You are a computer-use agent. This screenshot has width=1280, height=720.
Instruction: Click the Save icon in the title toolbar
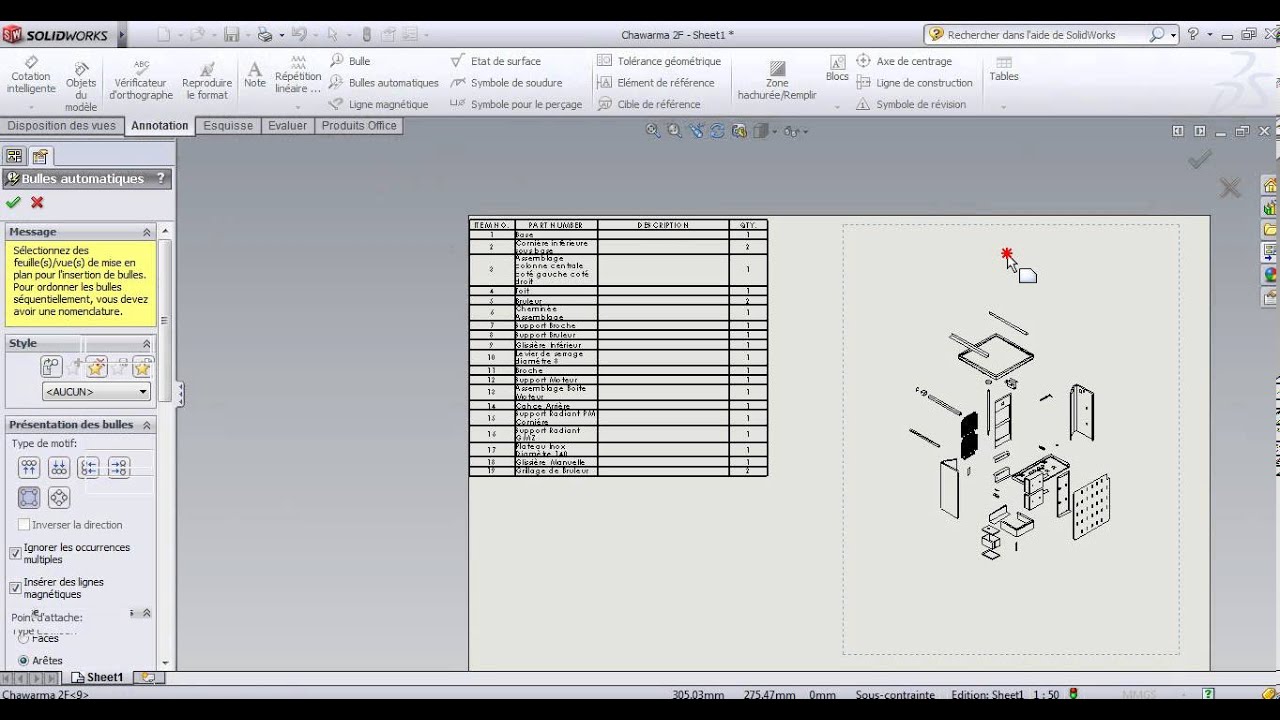click(x=231, y=35)
